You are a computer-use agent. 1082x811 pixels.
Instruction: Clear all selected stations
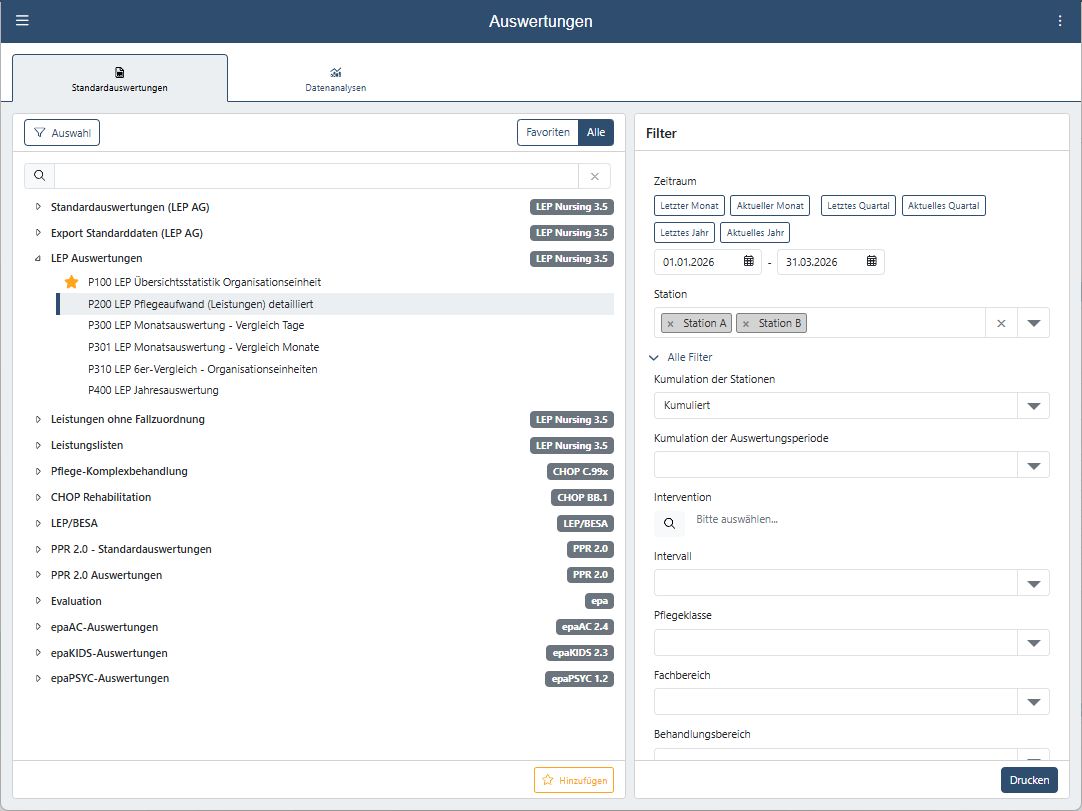[1000, 323]
